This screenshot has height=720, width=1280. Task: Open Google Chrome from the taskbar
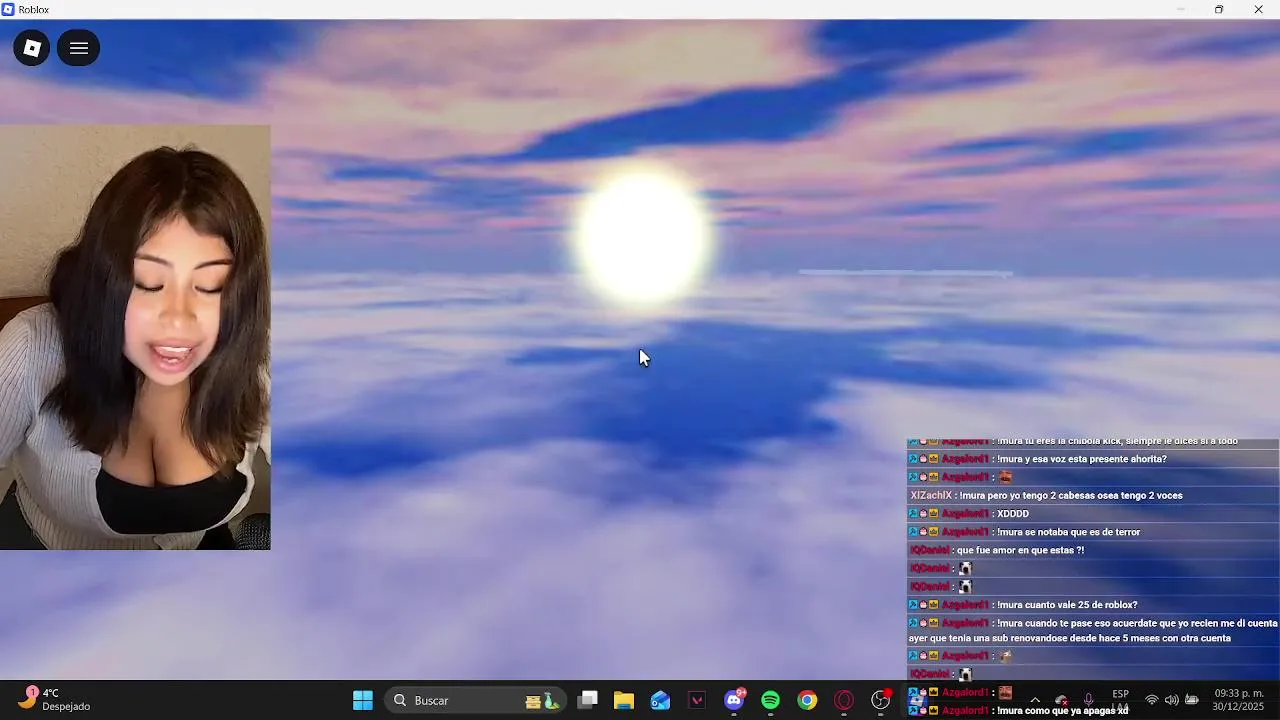click(x=807, y=700)
